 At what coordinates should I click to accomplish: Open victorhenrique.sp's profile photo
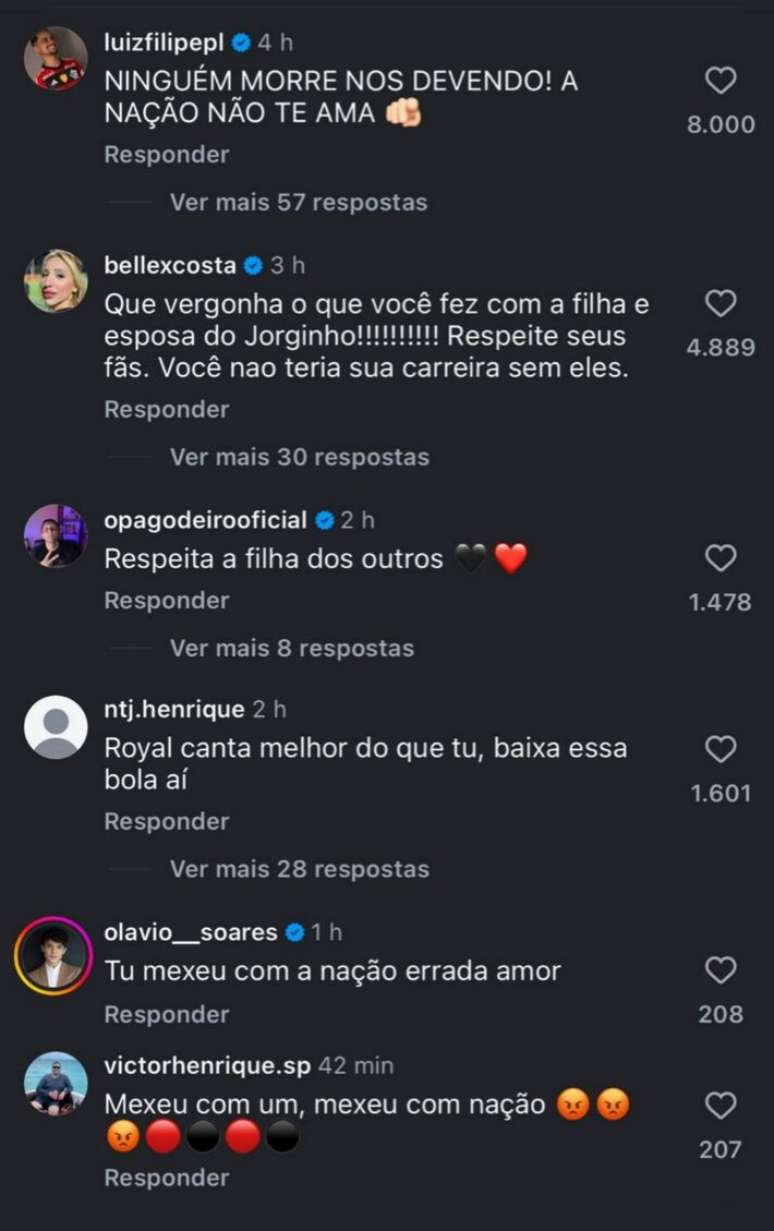tap(56, 1083)
